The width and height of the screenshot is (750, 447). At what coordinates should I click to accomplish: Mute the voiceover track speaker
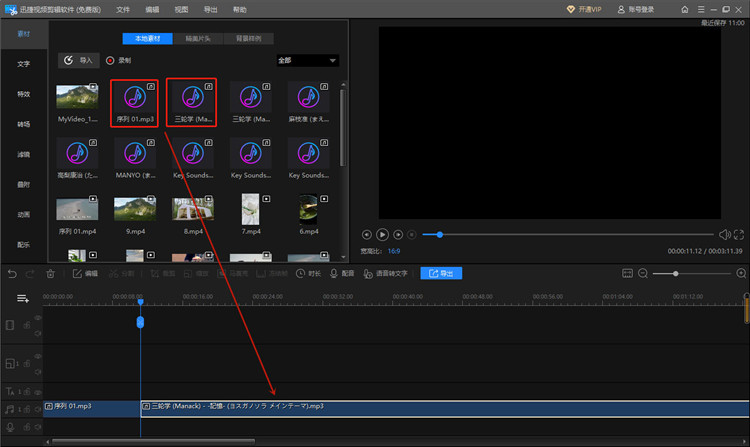click(x=38, y=426)
